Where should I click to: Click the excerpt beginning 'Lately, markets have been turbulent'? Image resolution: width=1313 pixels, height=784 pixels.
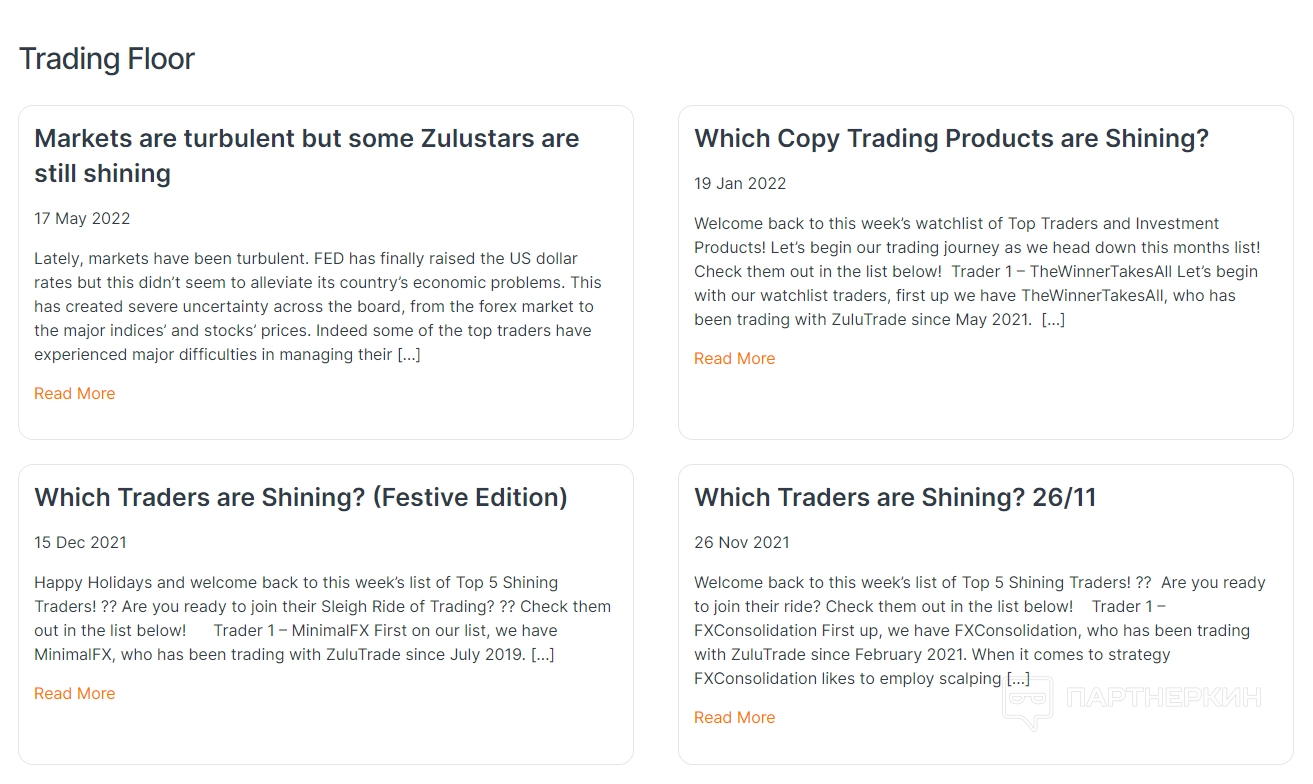pos(318,306)
